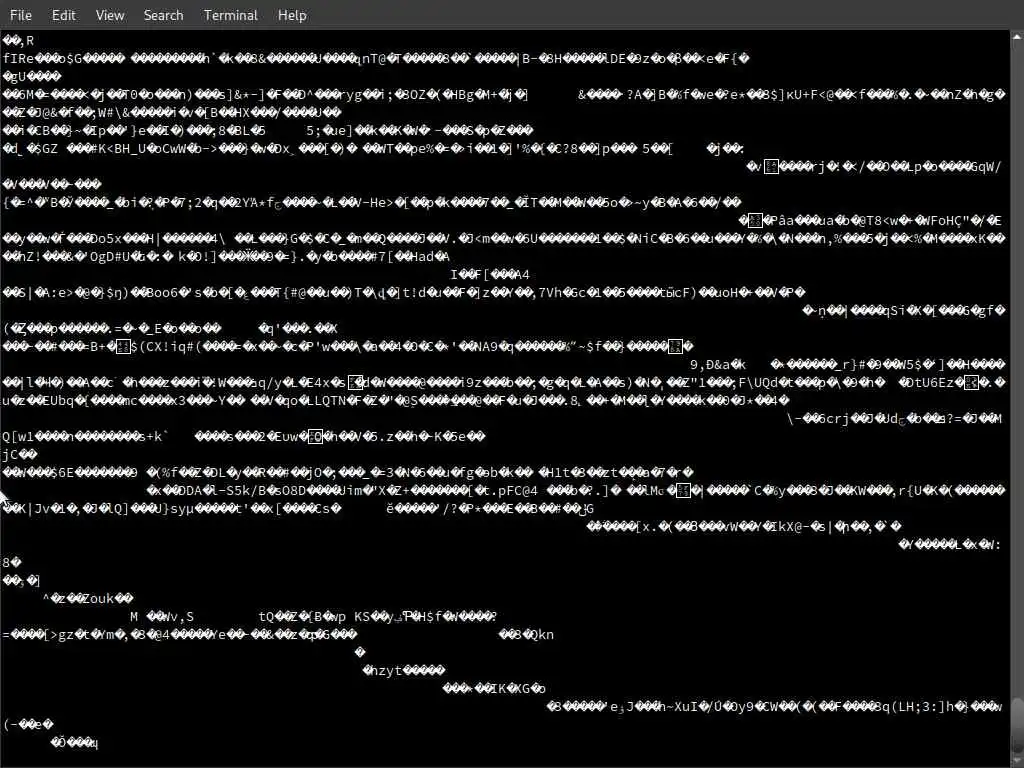Viewport: 1024px width, 768px height.
Task: Open the Help menu
Action: 292,15
